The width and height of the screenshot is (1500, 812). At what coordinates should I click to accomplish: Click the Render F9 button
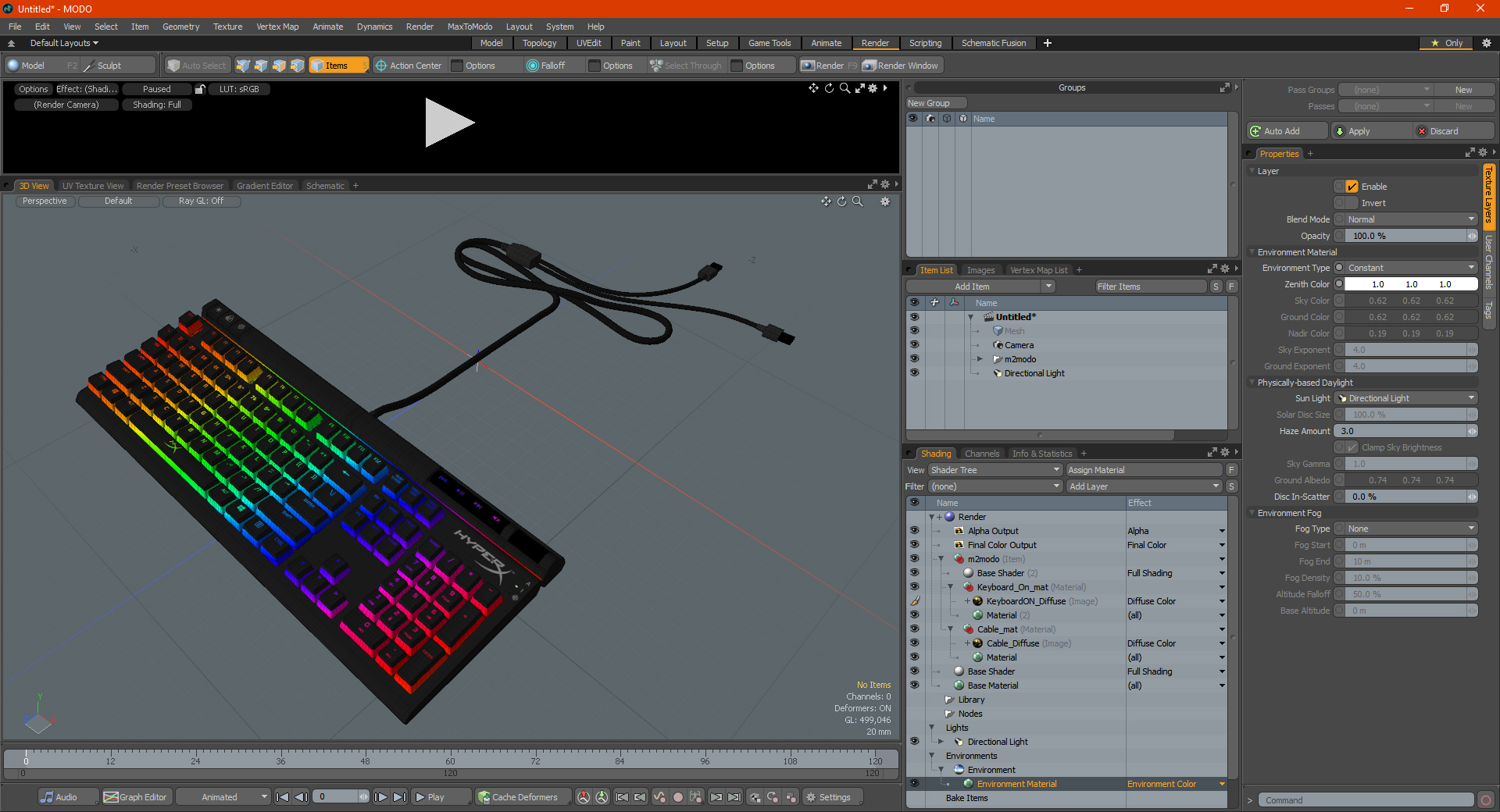coord(828,66)
